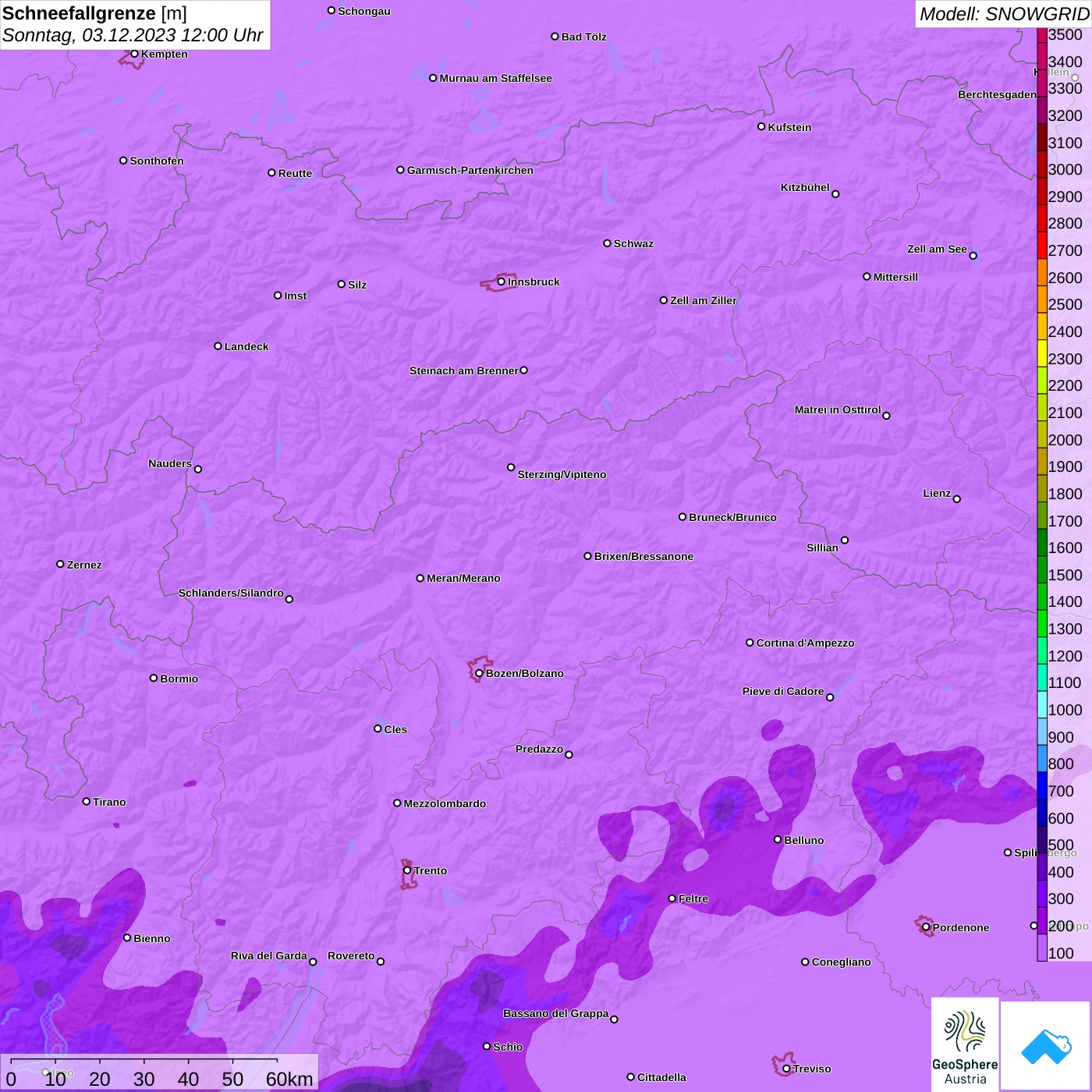Click the 1400 green legend swatch
Screen dimensions: 1092x1092
1042,596
